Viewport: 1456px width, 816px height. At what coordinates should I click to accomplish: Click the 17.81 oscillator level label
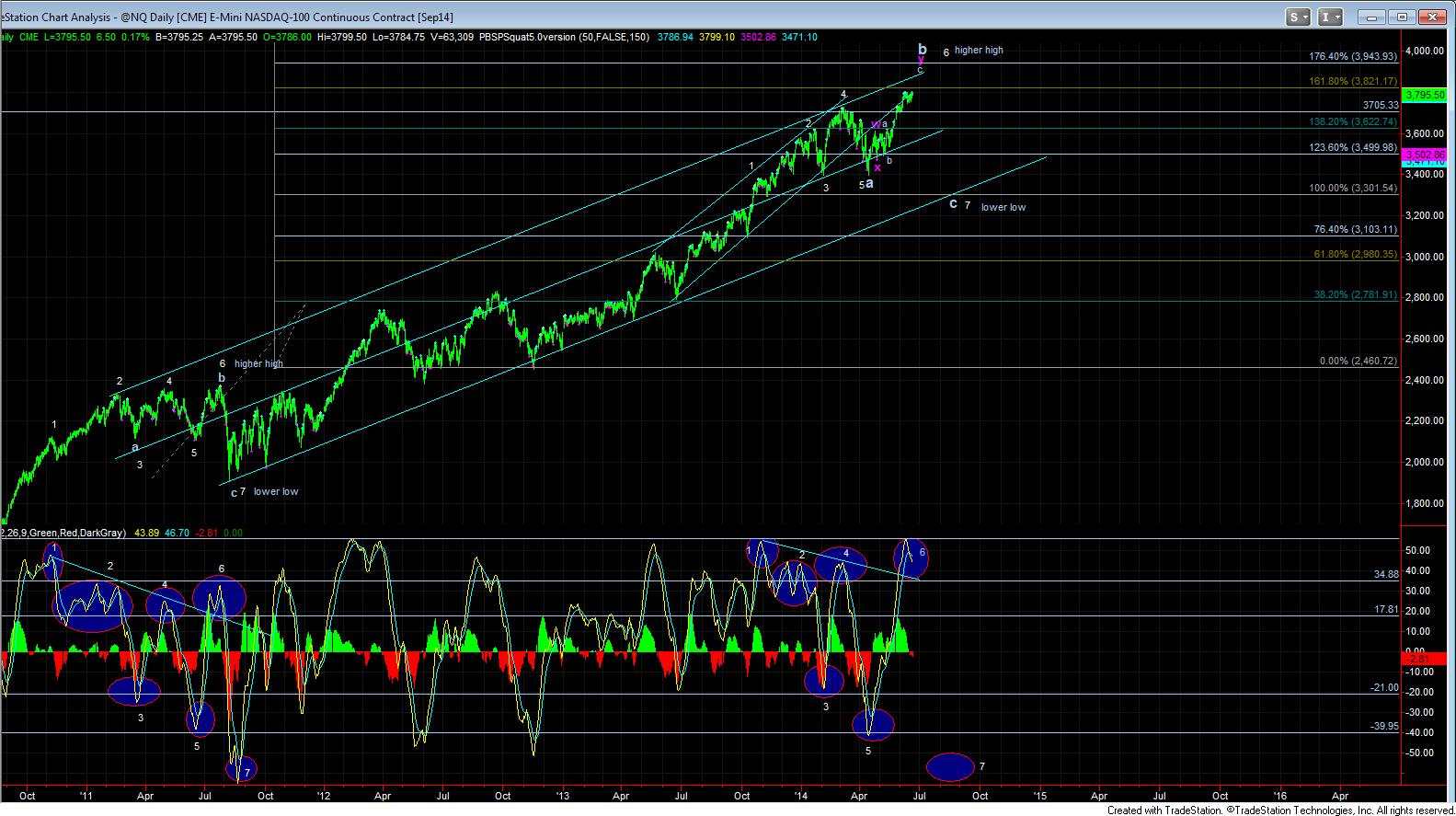pyautogui.click(x=1386, y=608)
